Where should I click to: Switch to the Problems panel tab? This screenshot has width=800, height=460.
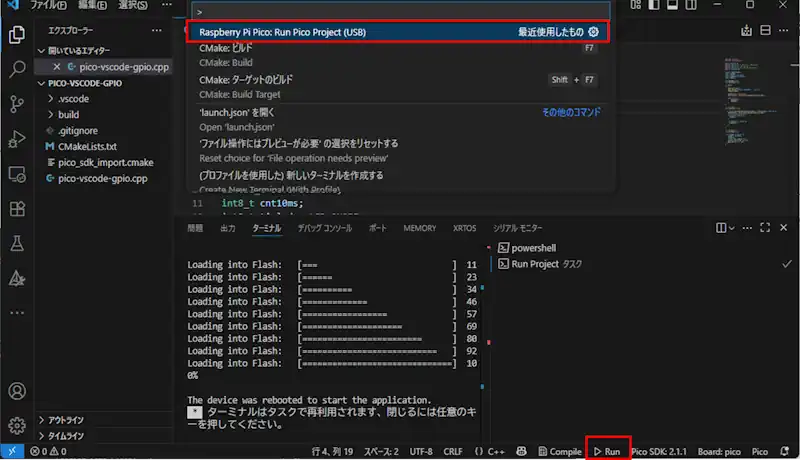tap(195, 228)
